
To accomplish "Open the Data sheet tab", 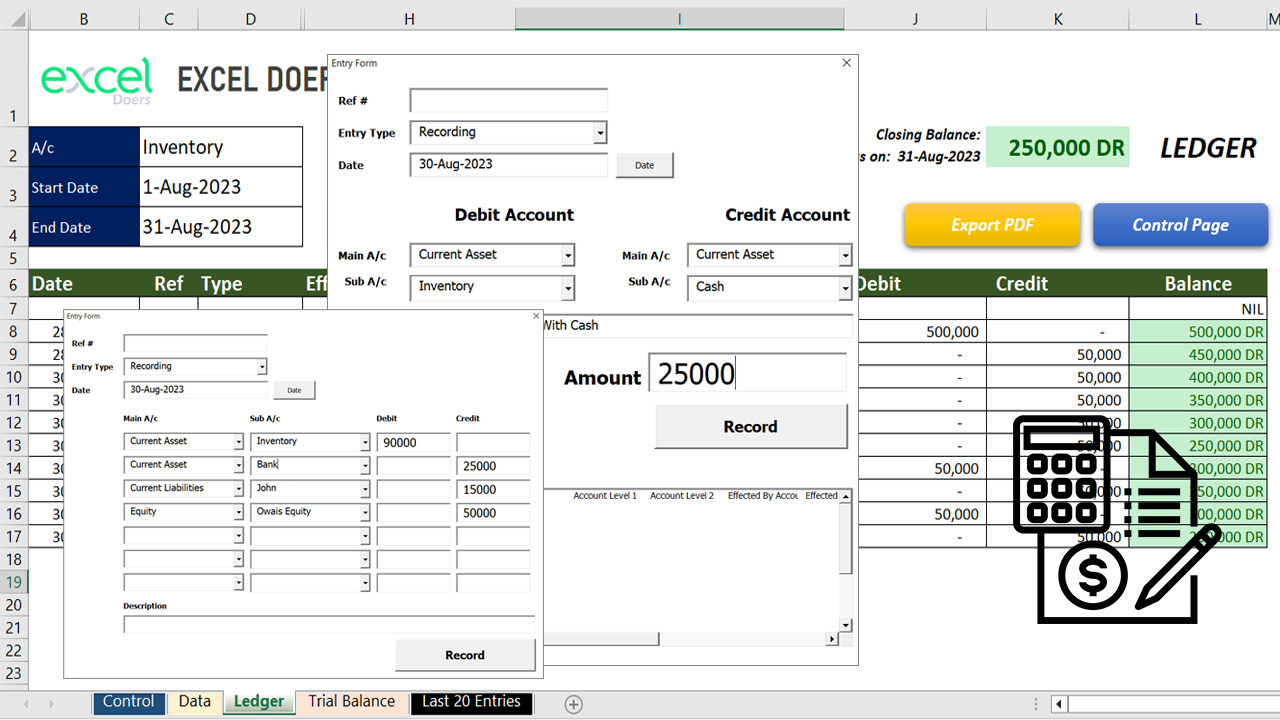I will (194, 703).
